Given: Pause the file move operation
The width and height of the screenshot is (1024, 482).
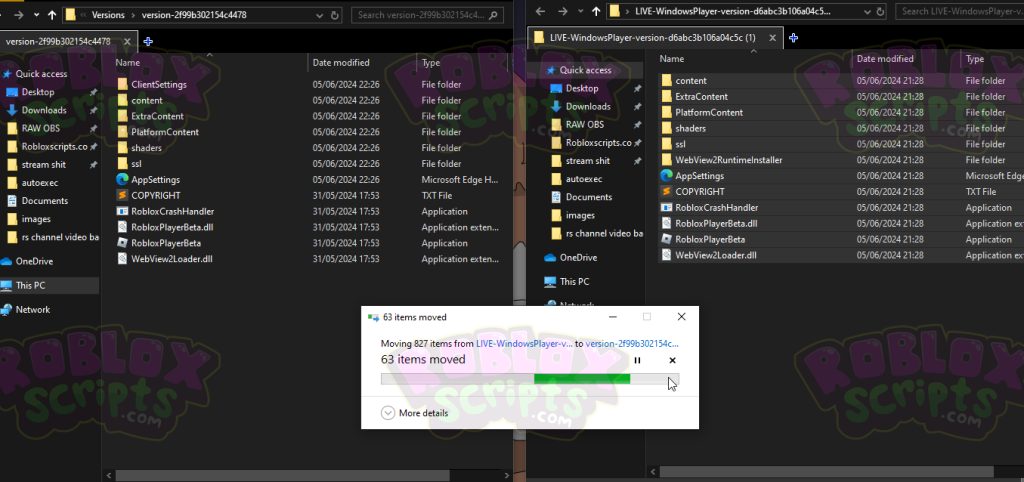Looking at the screenshot, I should pyautogui.click(x=637, y=361).
